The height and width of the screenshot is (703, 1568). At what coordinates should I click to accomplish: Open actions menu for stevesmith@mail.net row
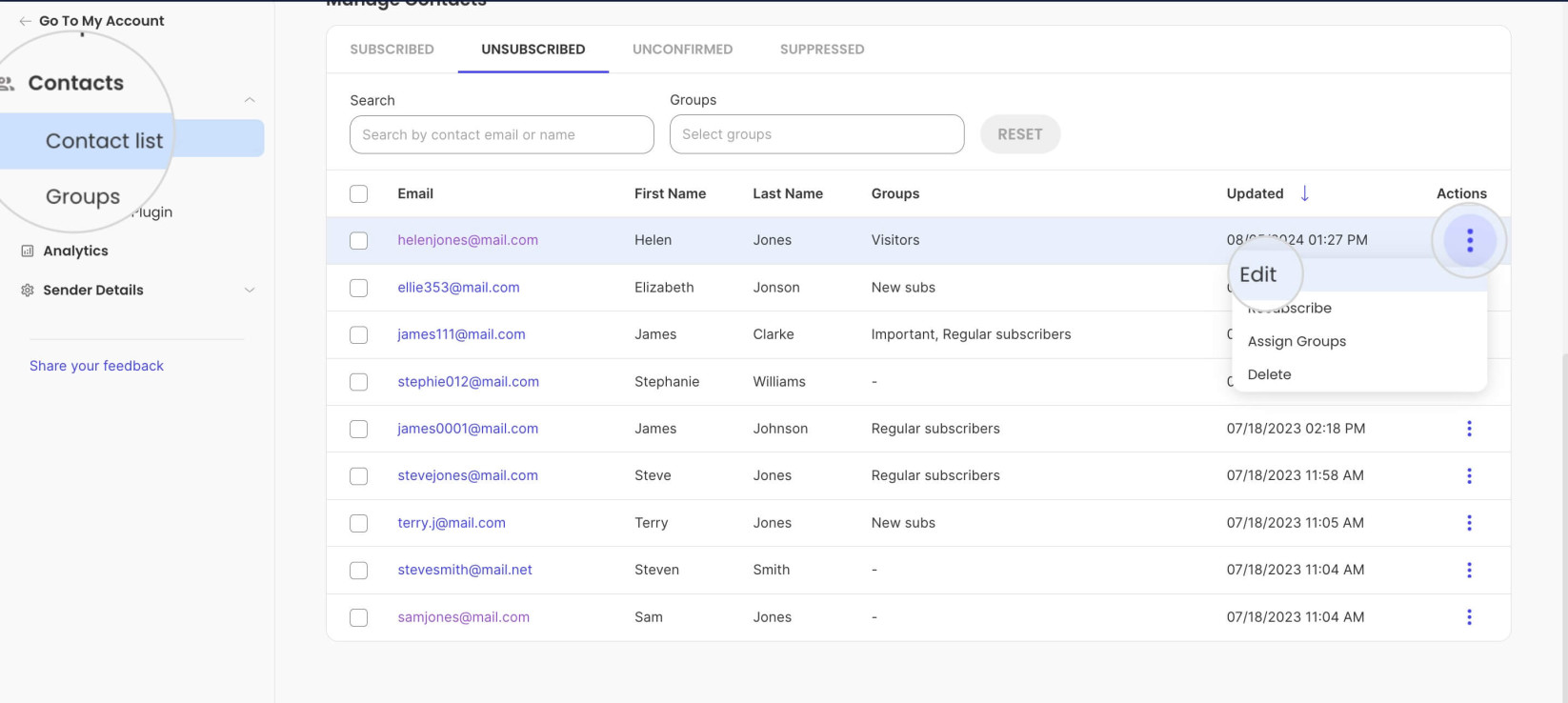coord(1469,570)
